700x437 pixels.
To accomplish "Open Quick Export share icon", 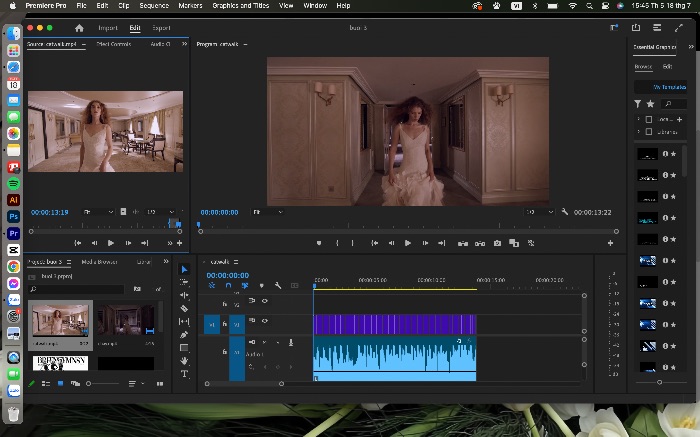I will [636, 28].
